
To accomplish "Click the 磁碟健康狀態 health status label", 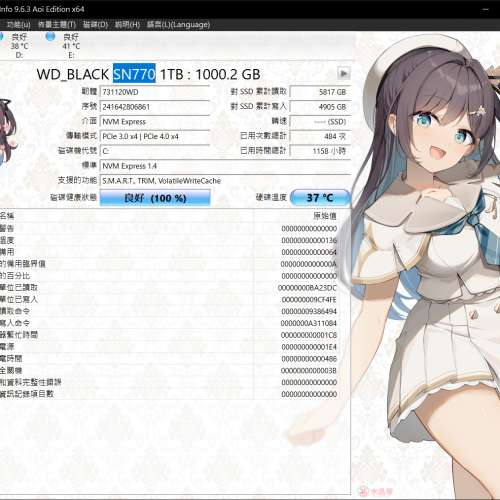I will coord(73,197).
